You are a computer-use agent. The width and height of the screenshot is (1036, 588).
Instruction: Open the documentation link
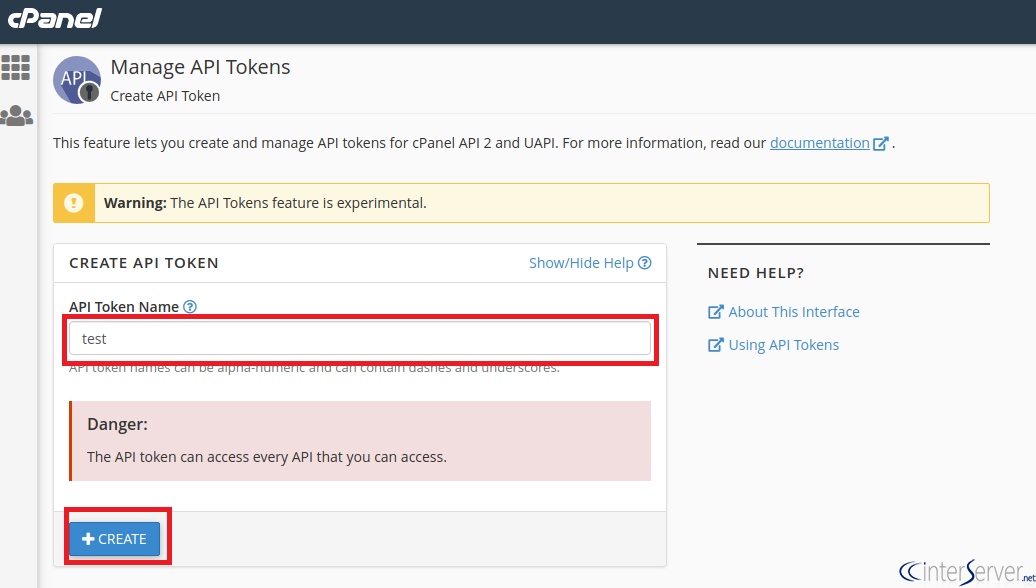(x=819, y=143)
